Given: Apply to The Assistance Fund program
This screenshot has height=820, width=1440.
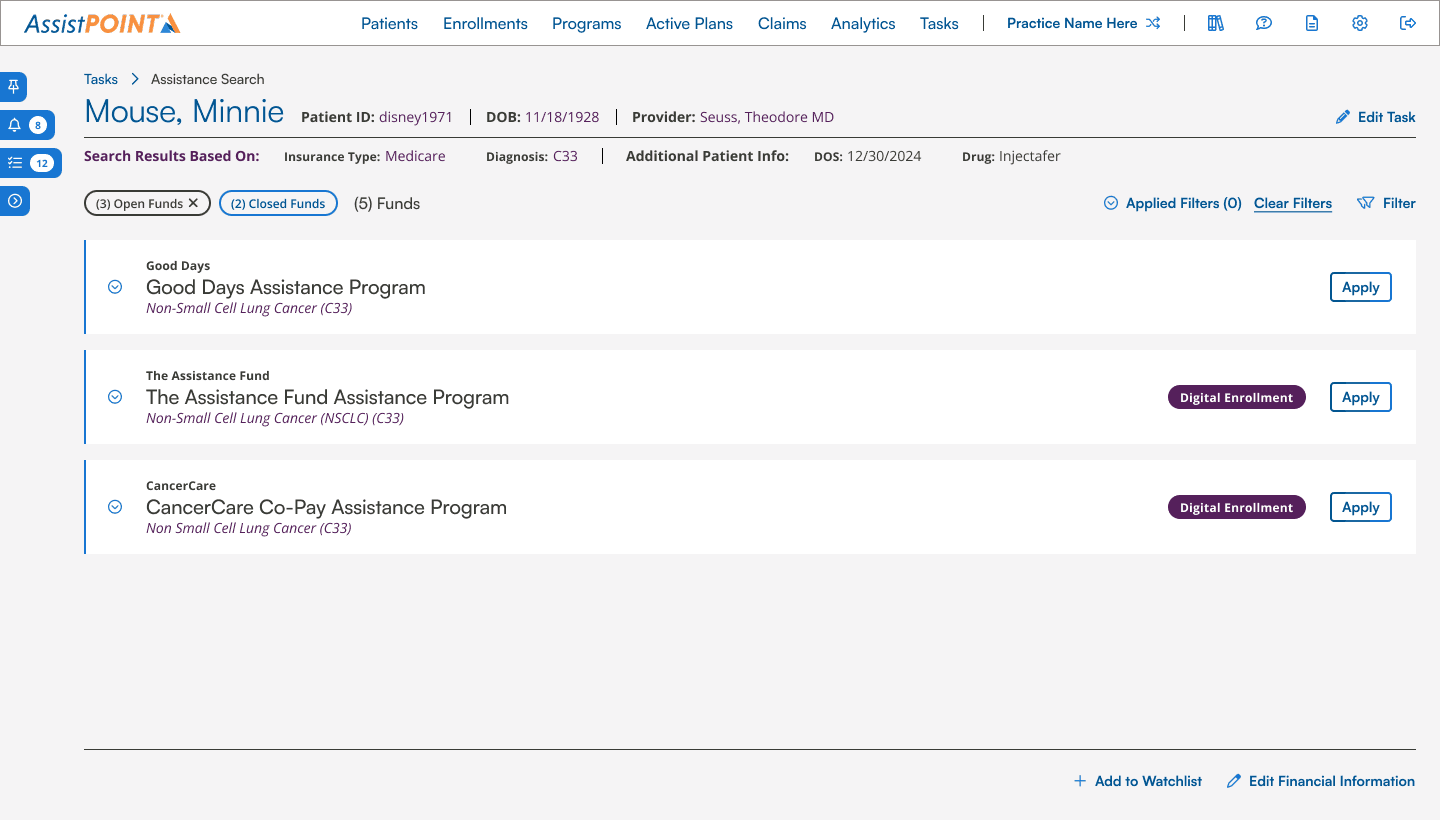Looking at the screenshot, I should pos(1360,397).
